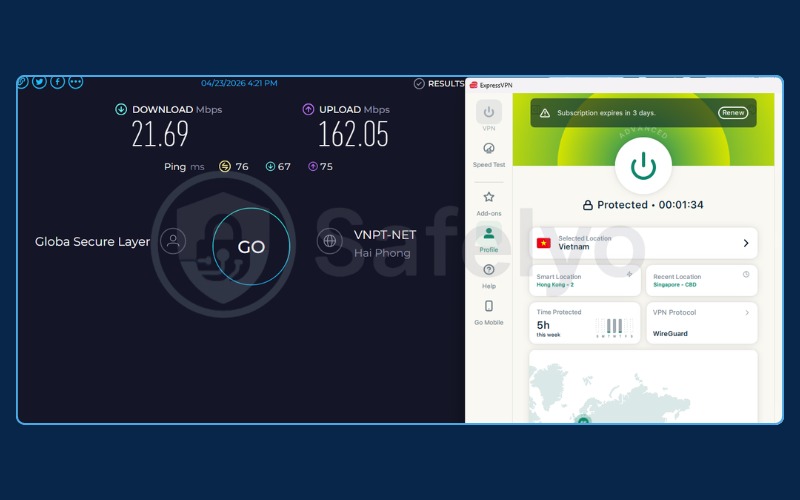Click the Globa Secure Layer provider name
800x500 pixels.
click(x=92, y=241)
